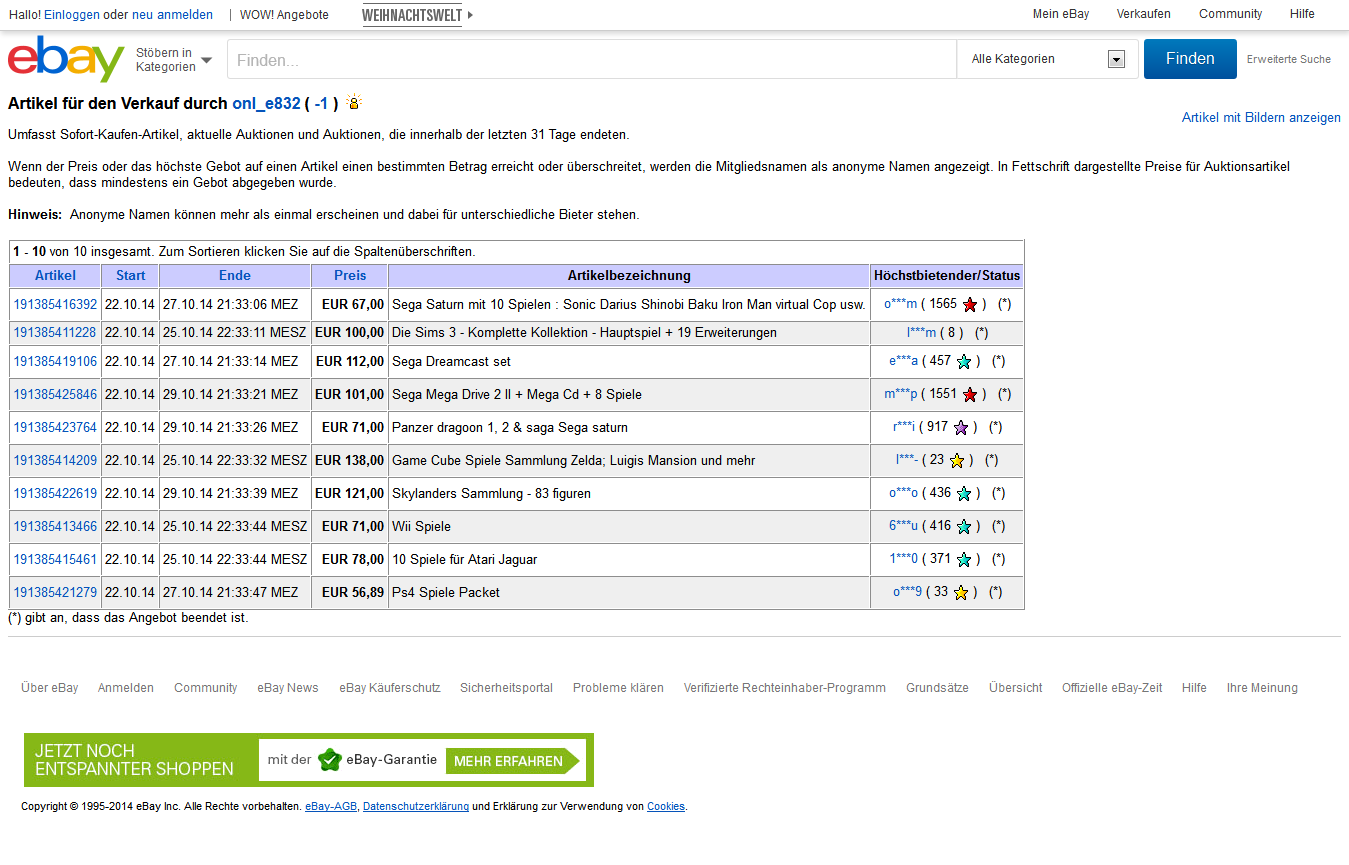1349x865 pixels.
Task: Open Community in top navigation
Action: tap(1231, 14)
